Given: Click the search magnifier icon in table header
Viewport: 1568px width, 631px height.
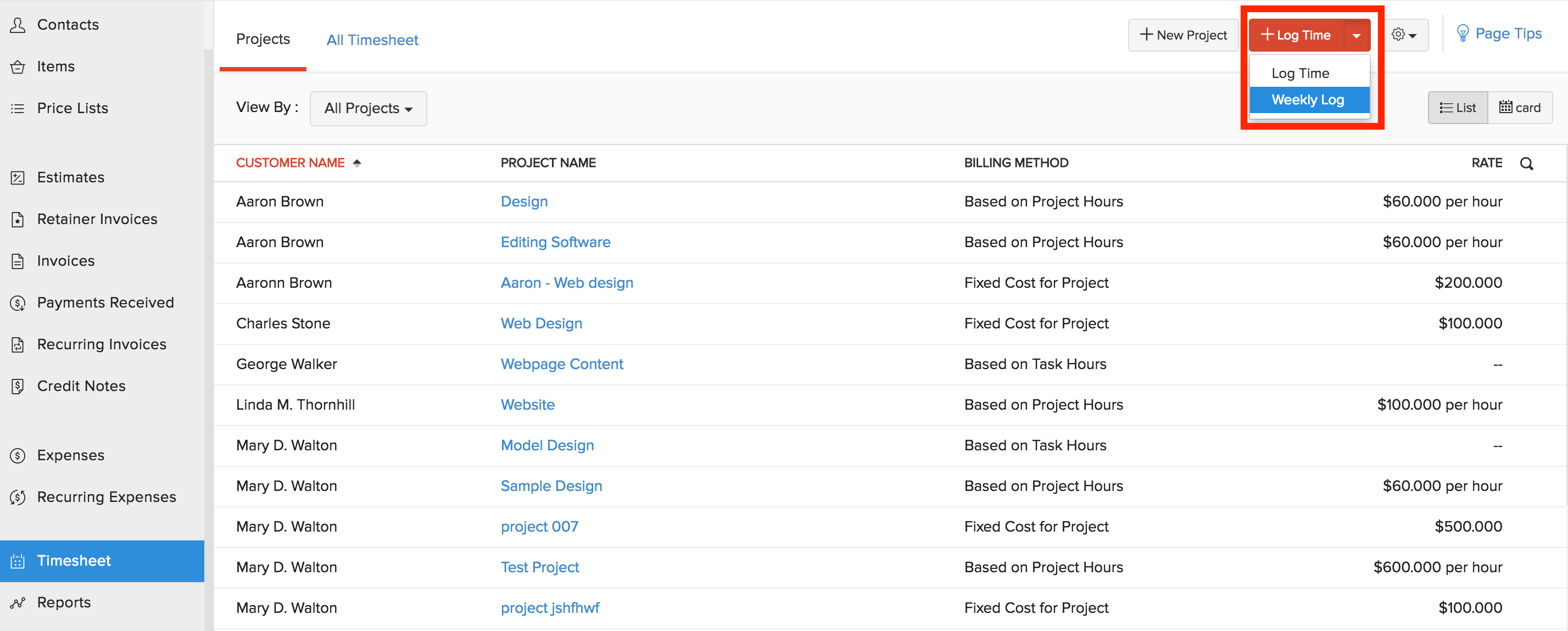Looking at the screenshot, I should tap(1526, 163).
